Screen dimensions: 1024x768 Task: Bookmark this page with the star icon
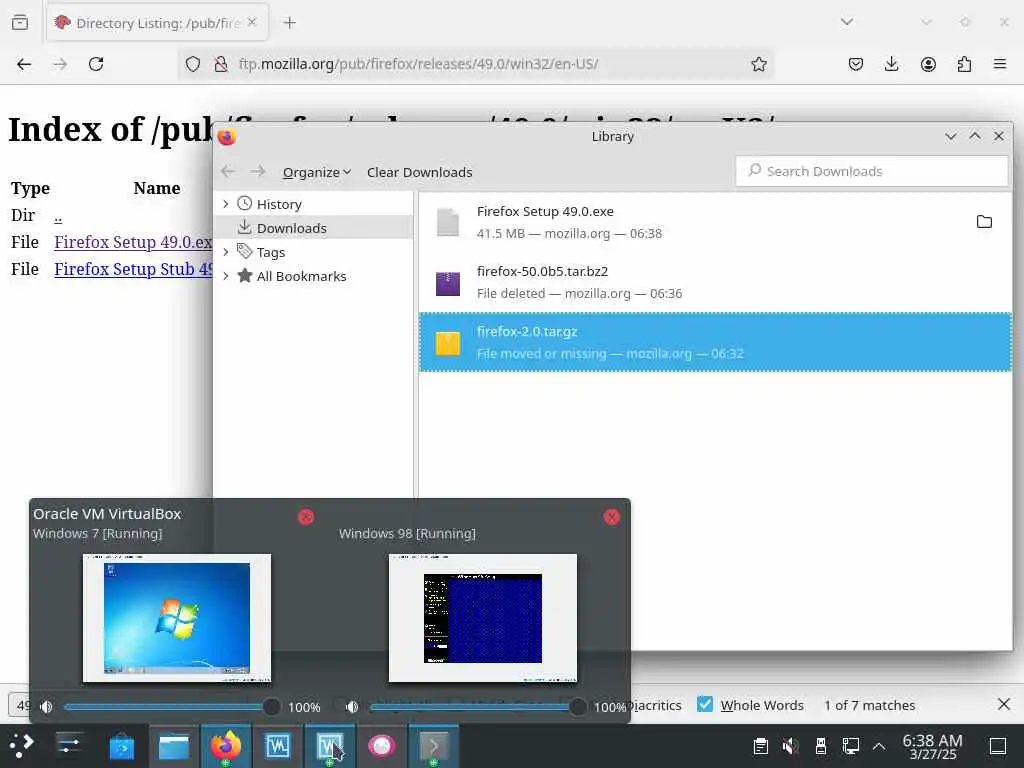758,64
